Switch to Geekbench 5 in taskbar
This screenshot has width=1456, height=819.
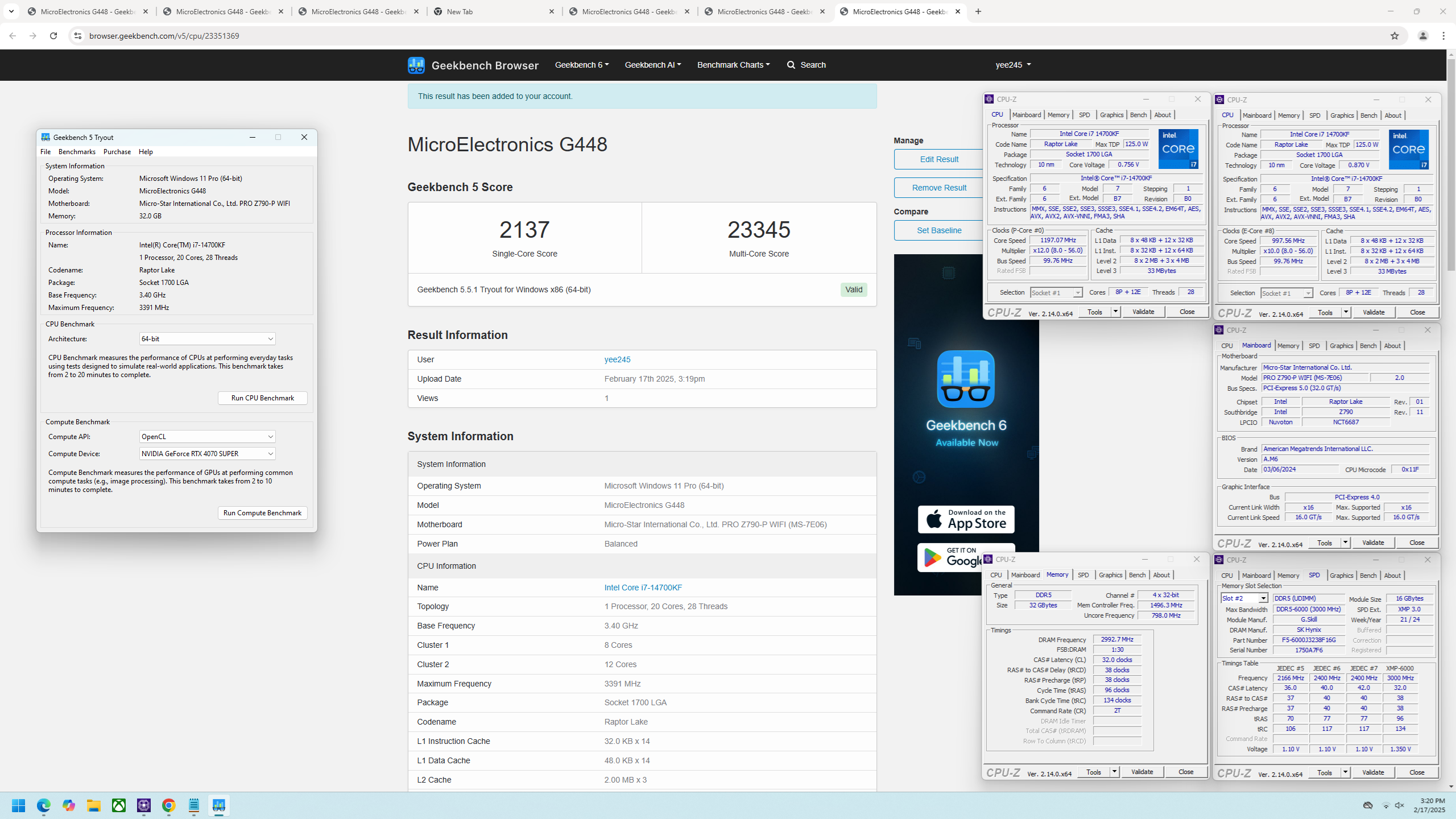coord(219,805)
